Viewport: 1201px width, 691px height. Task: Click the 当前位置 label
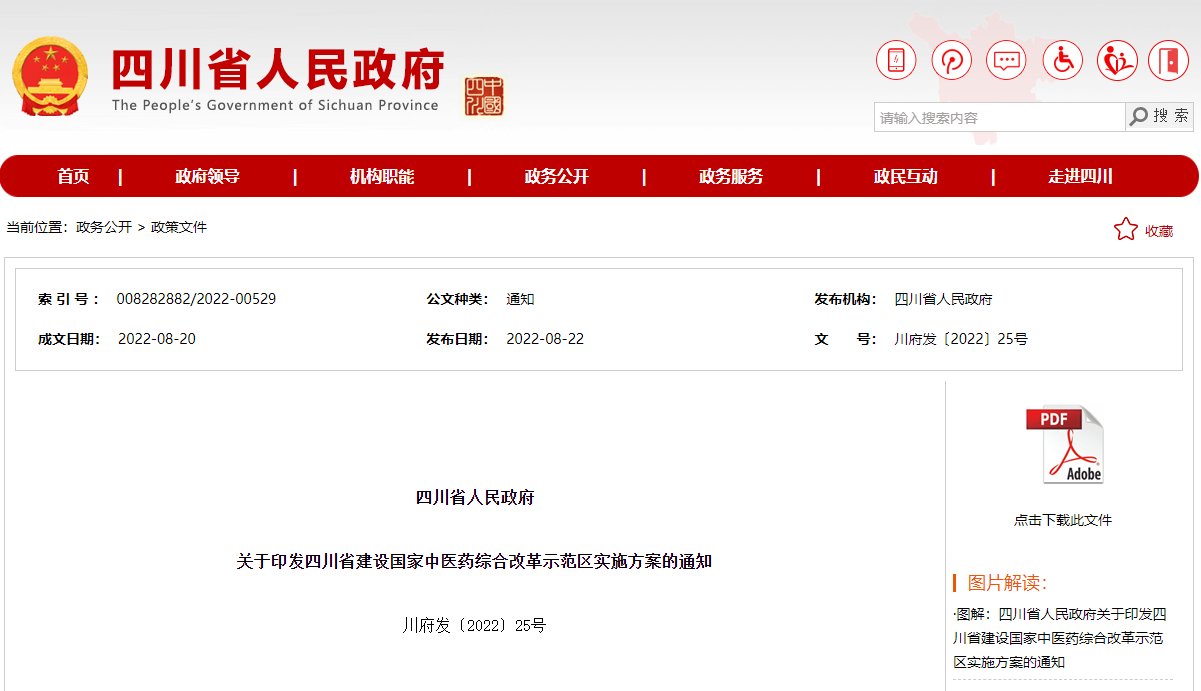coord(37,227)
